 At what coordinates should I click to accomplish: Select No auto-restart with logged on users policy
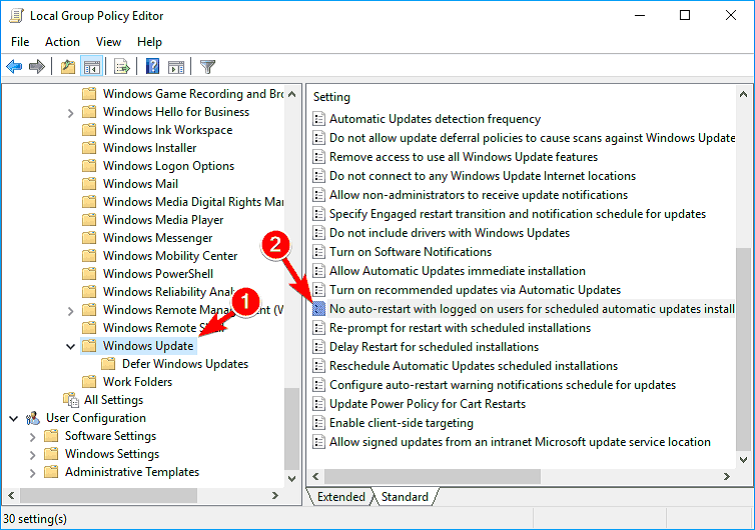tap(530, 309)
